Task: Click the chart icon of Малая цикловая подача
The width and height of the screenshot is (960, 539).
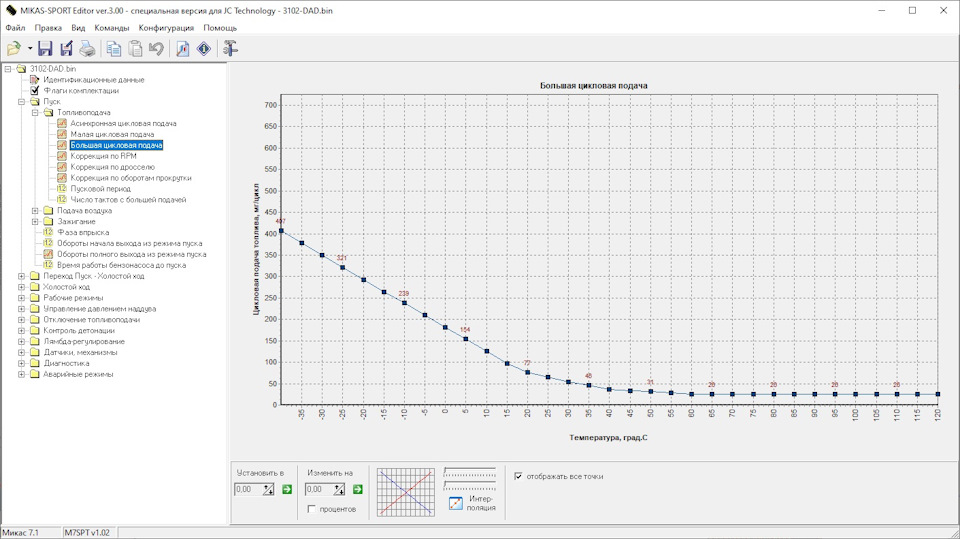Action: tap(62, 134)
